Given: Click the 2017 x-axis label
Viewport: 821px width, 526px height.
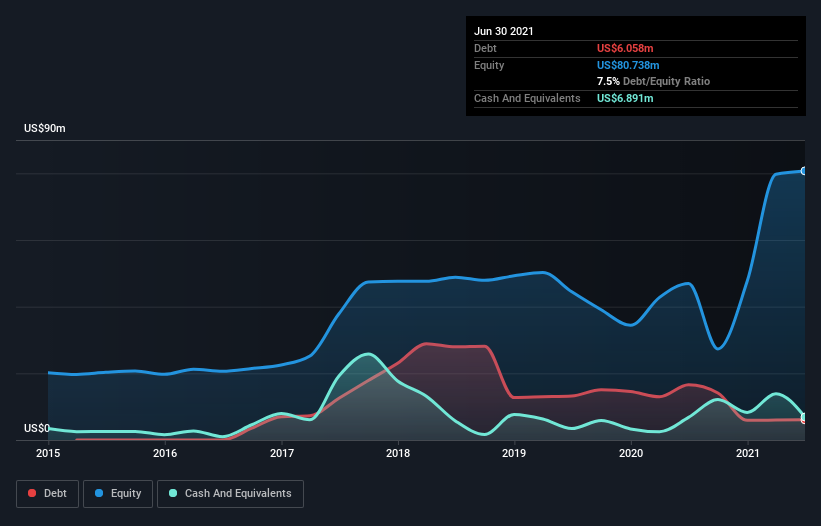Looking at the screenshot, I should 282,453.
